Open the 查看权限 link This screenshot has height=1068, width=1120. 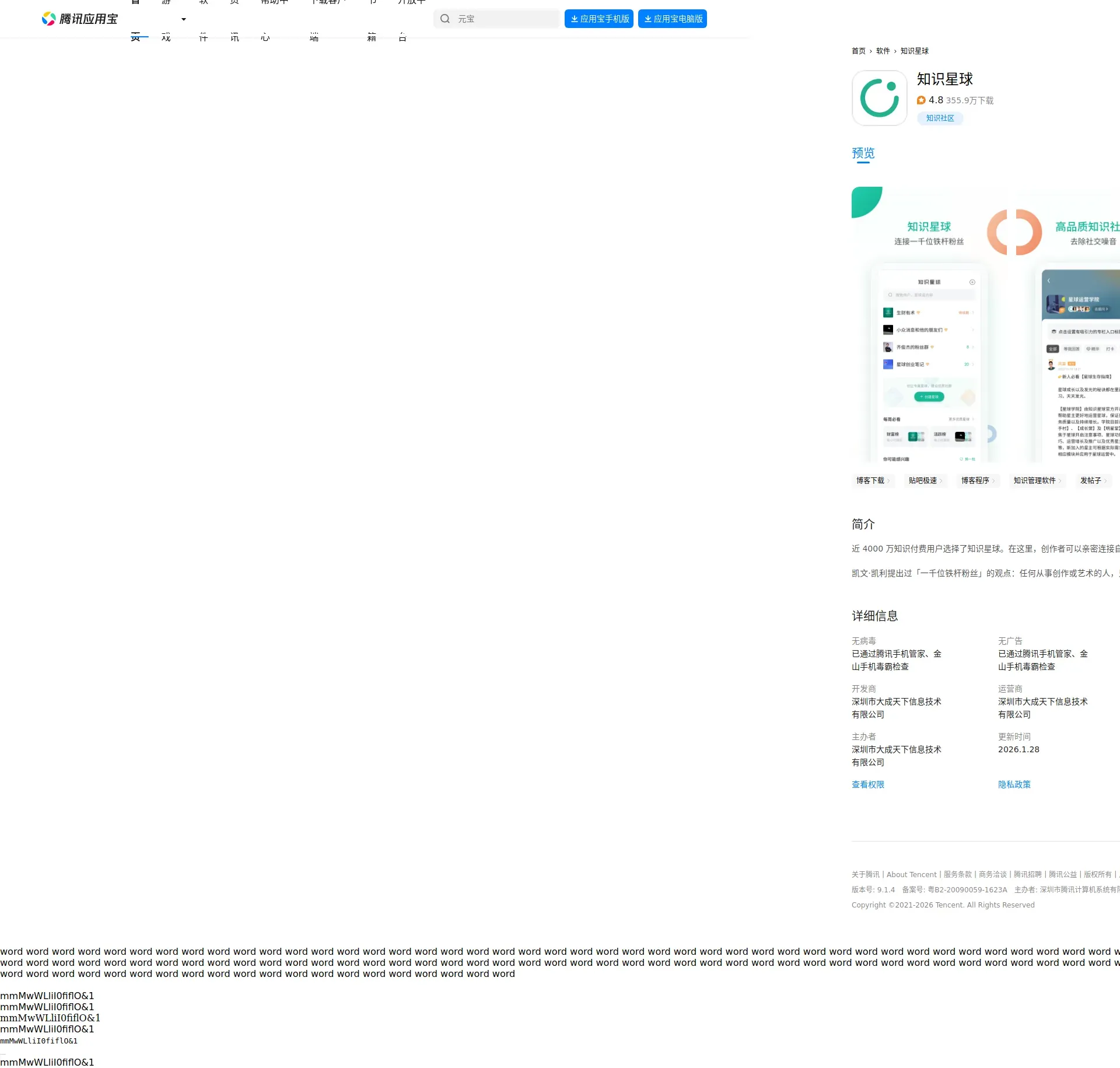tap(867, 784)
